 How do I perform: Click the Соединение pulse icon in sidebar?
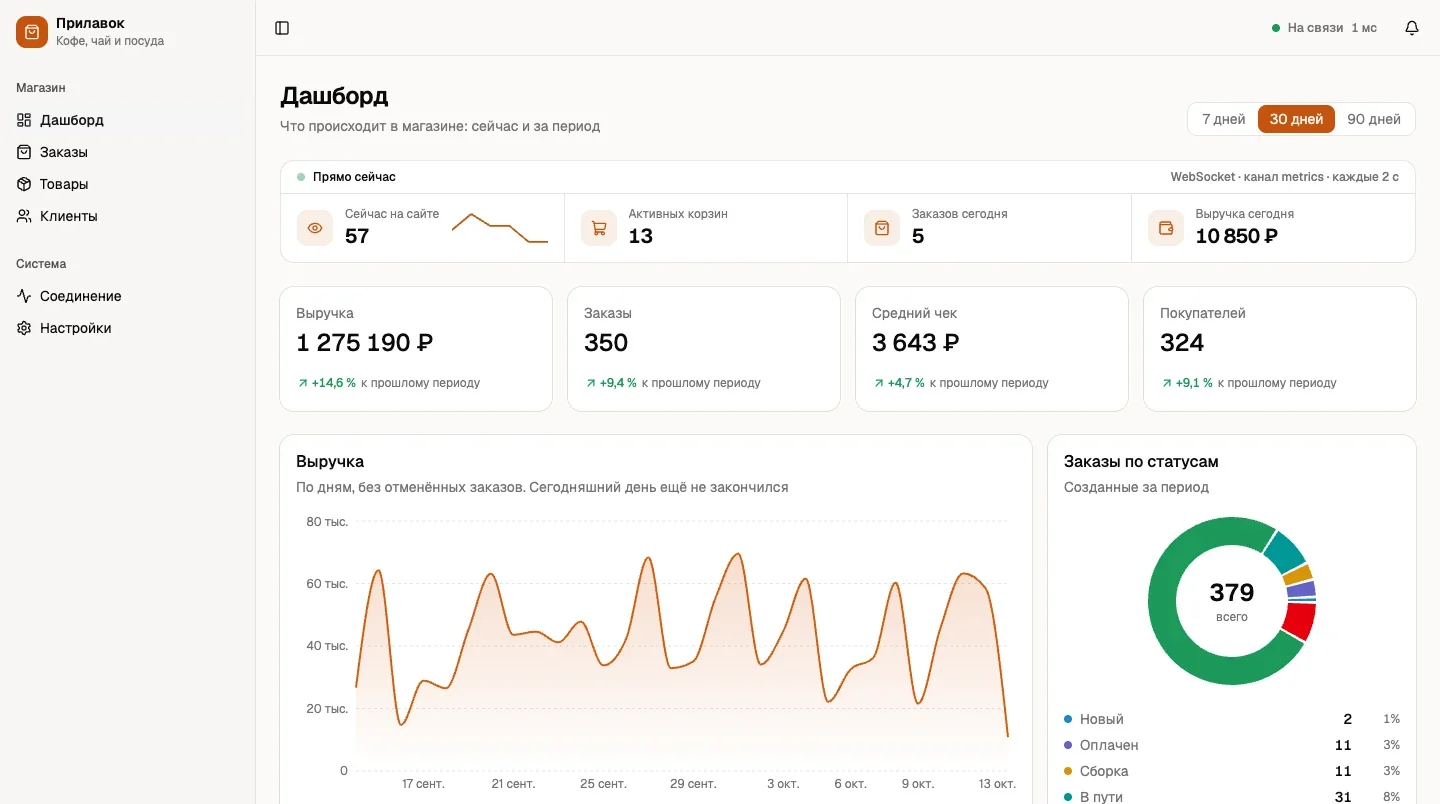point(24,296)
